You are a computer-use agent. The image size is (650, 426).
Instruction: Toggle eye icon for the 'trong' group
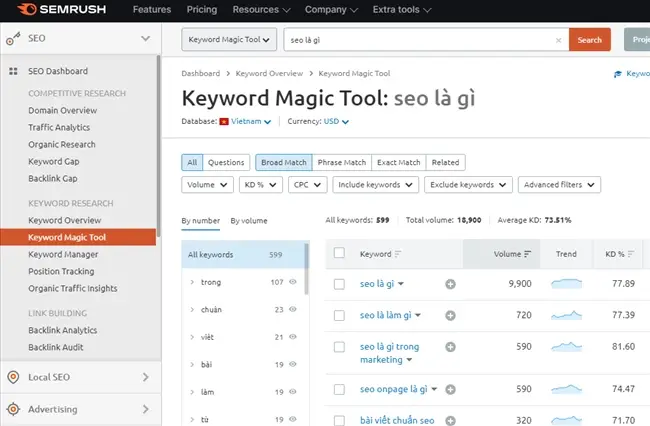point(293,283)
